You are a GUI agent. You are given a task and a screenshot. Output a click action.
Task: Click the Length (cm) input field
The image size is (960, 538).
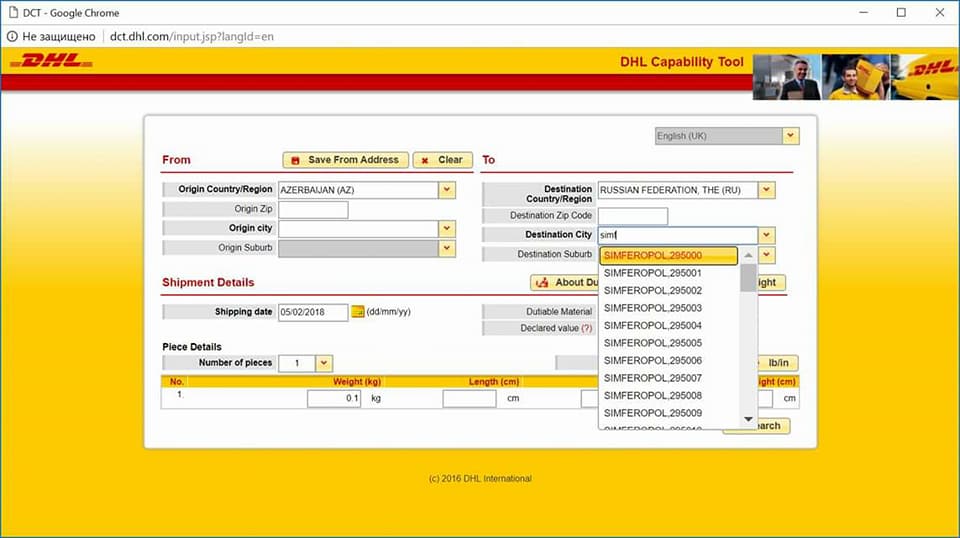coord(470,398)
